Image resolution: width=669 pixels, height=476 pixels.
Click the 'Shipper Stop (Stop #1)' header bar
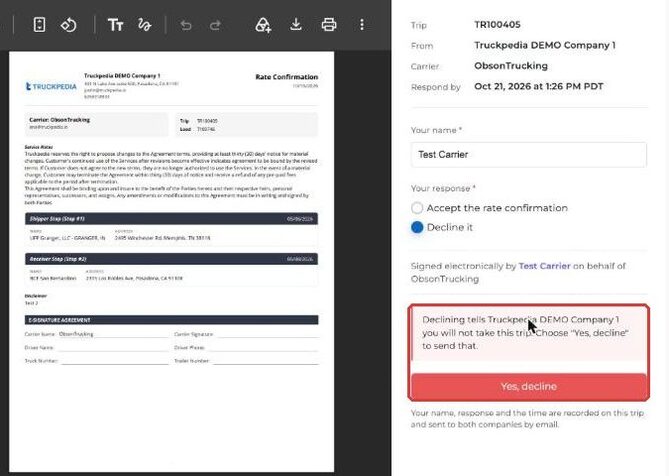click(172, 219)
